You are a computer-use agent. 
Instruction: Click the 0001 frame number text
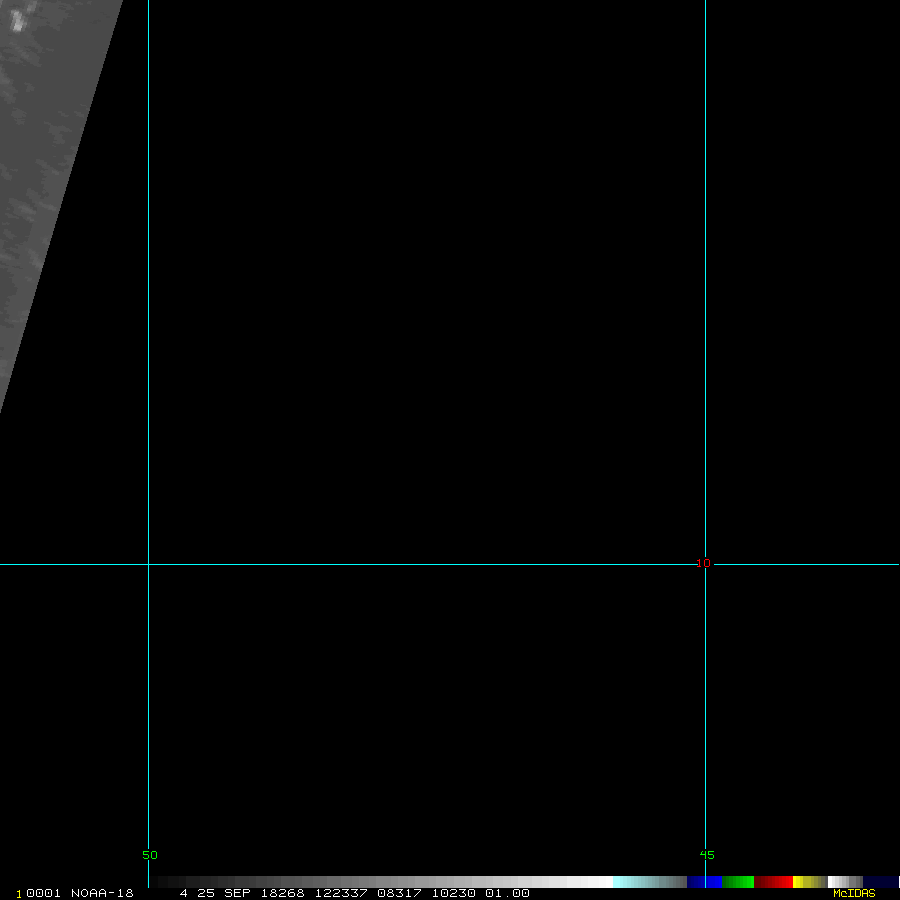pos(43,893)
